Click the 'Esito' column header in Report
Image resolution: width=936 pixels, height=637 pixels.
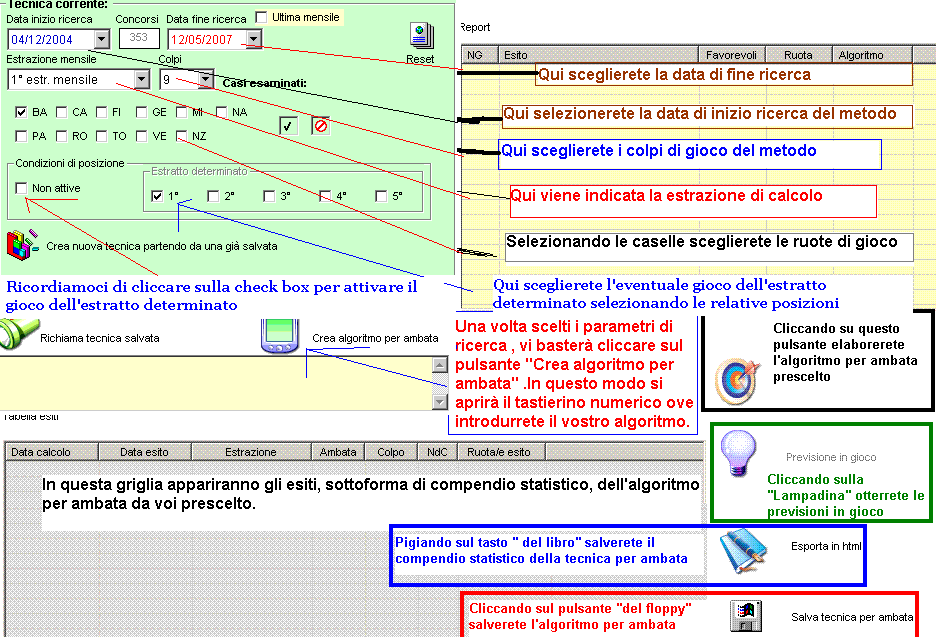point(596,55)
